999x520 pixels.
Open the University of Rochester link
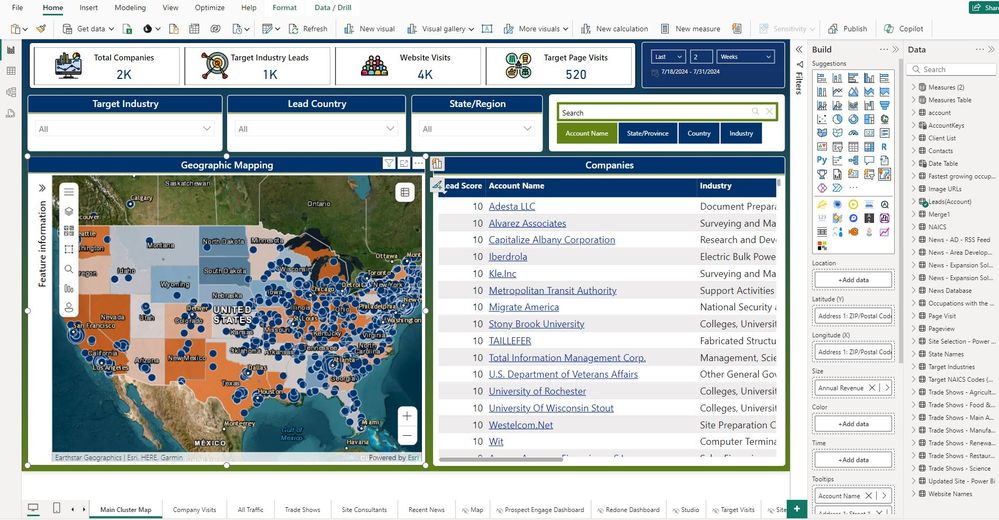coord(537,391)
